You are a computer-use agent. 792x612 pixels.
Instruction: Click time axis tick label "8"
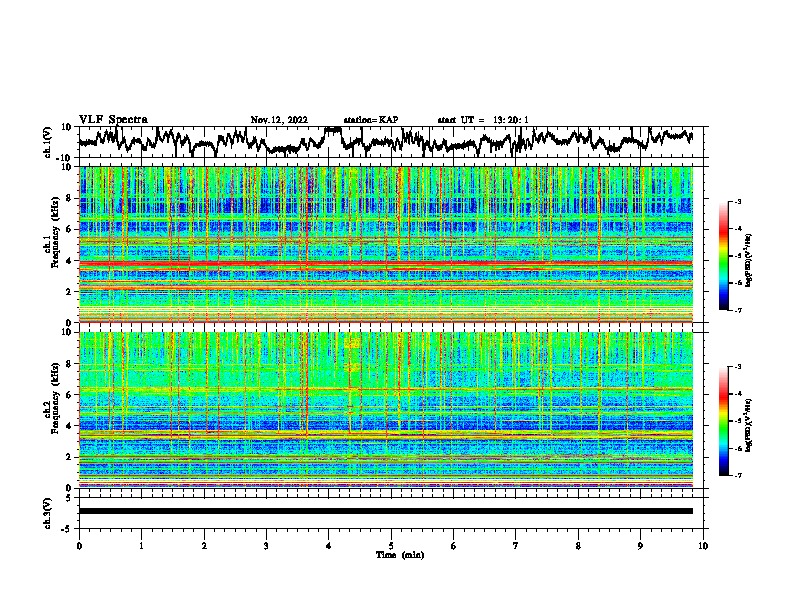click(578, 546)
